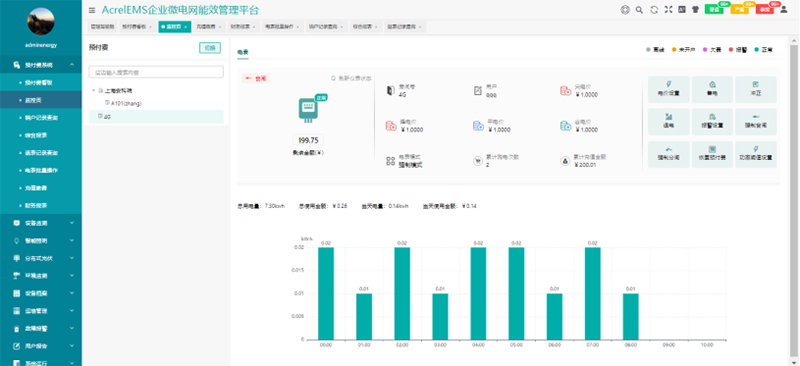Toggle the yellow 未开户 status legend dot
Viewport: 800px width, 366px height.
(x=674, y=50)
